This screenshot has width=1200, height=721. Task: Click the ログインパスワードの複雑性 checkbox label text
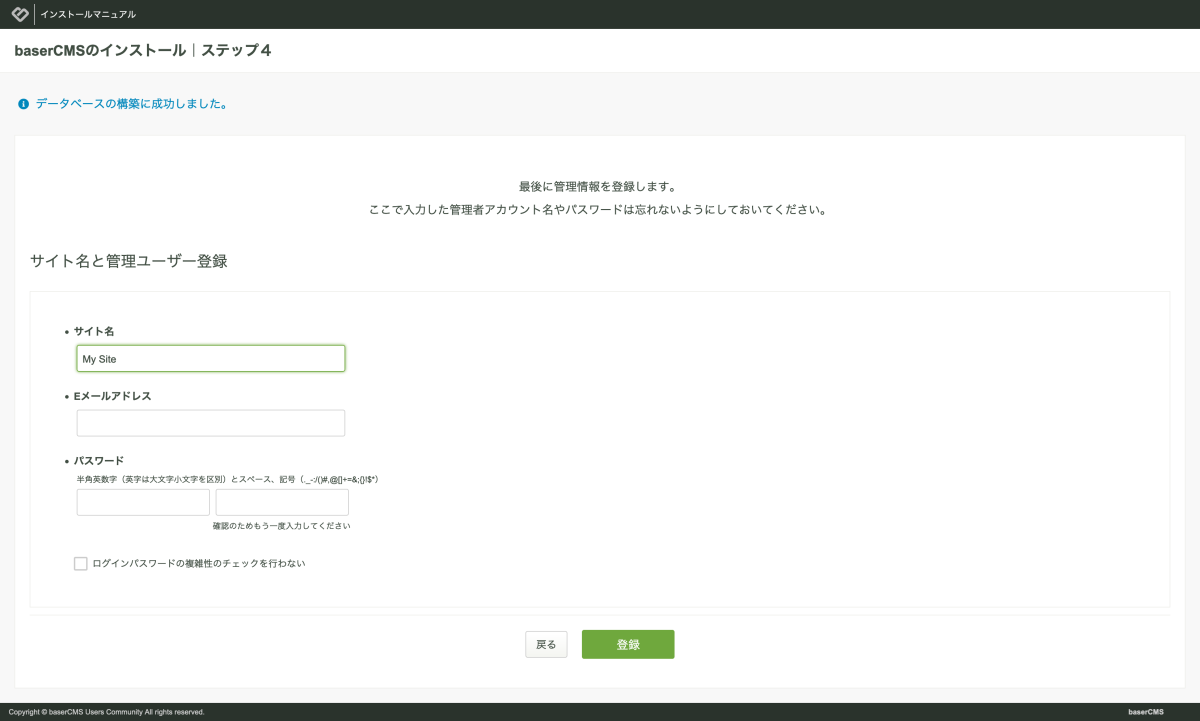coord(198,564)
